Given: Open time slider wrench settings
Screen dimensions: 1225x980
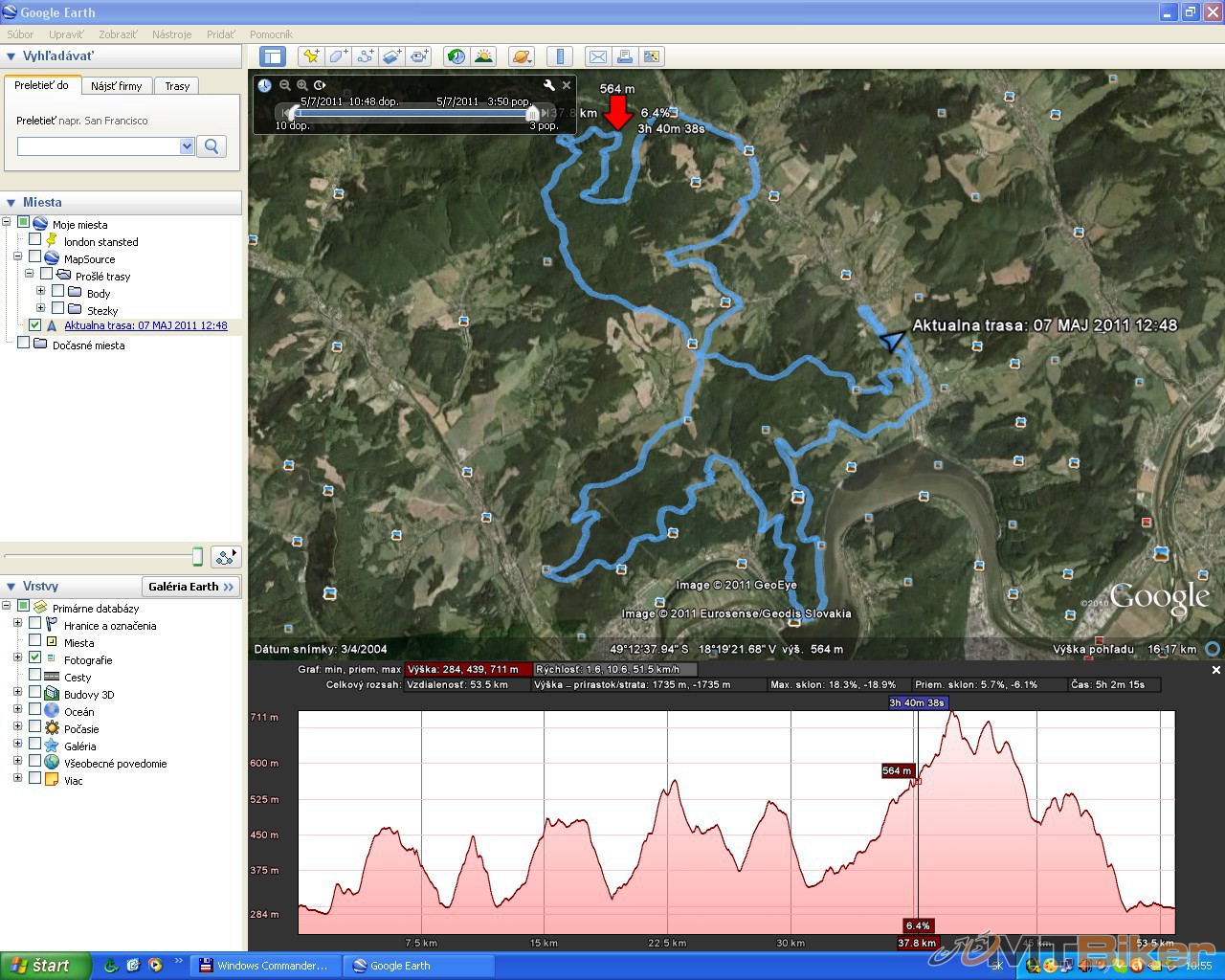Looking at the screenshot, I should click(548, 85).
